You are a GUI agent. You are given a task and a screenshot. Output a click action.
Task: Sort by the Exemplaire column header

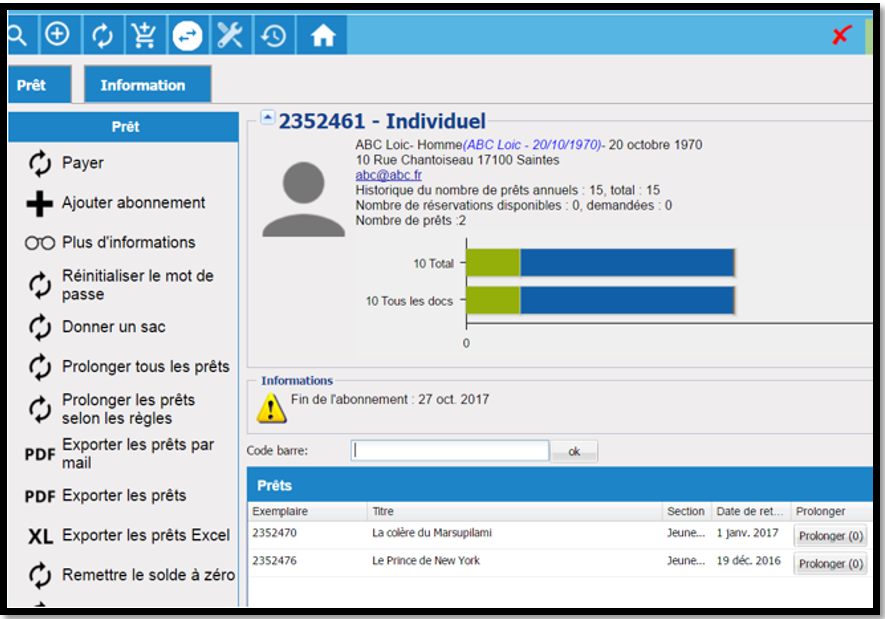point(308,511)
